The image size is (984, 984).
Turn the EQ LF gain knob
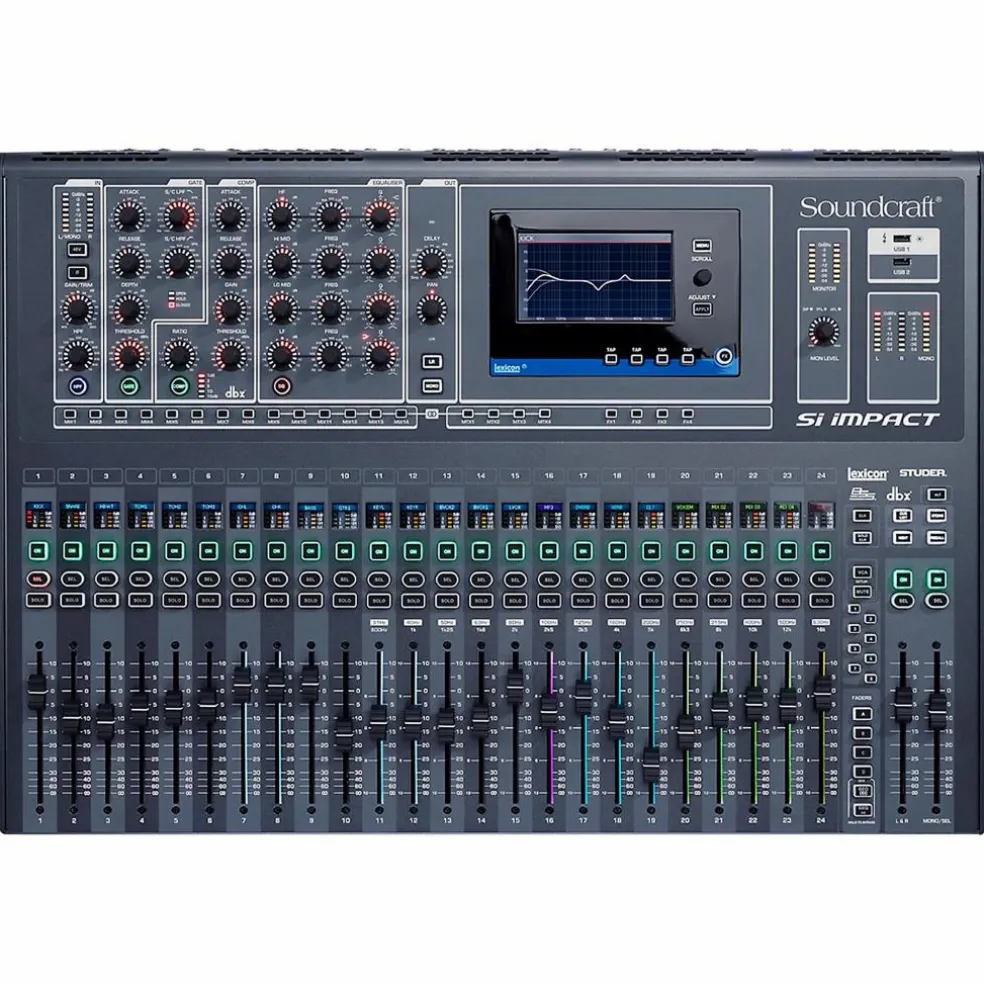[x=282, y=356]
